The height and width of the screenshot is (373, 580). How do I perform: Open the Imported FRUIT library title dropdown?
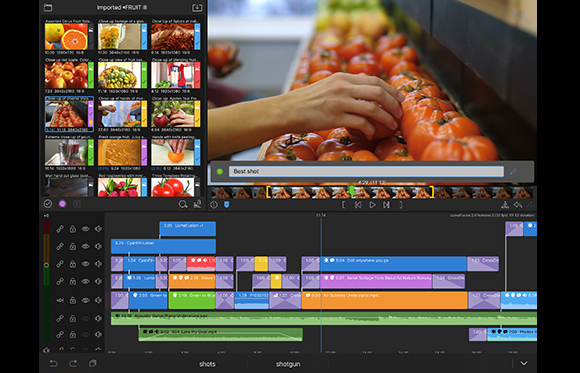tap(122, 7)
